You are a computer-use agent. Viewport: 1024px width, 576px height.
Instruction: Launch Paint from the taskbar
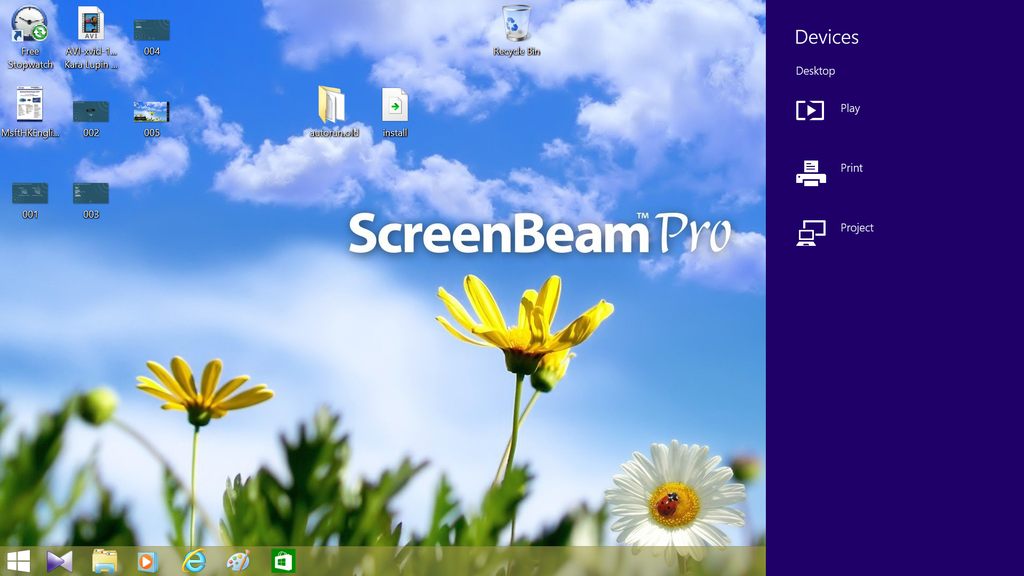tap(238, 561)
